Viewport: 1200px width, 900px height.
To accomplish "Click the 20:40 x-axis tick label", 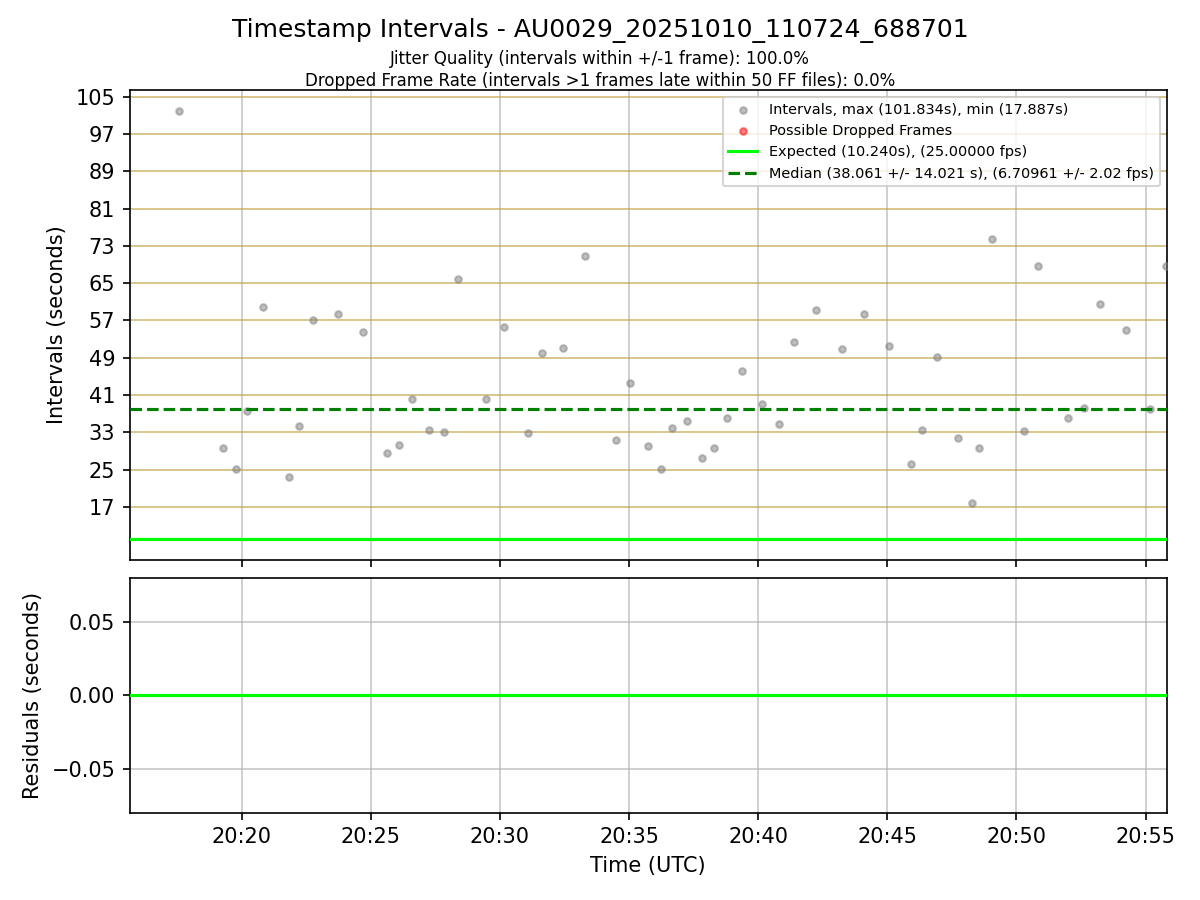I will pos(758,837).
